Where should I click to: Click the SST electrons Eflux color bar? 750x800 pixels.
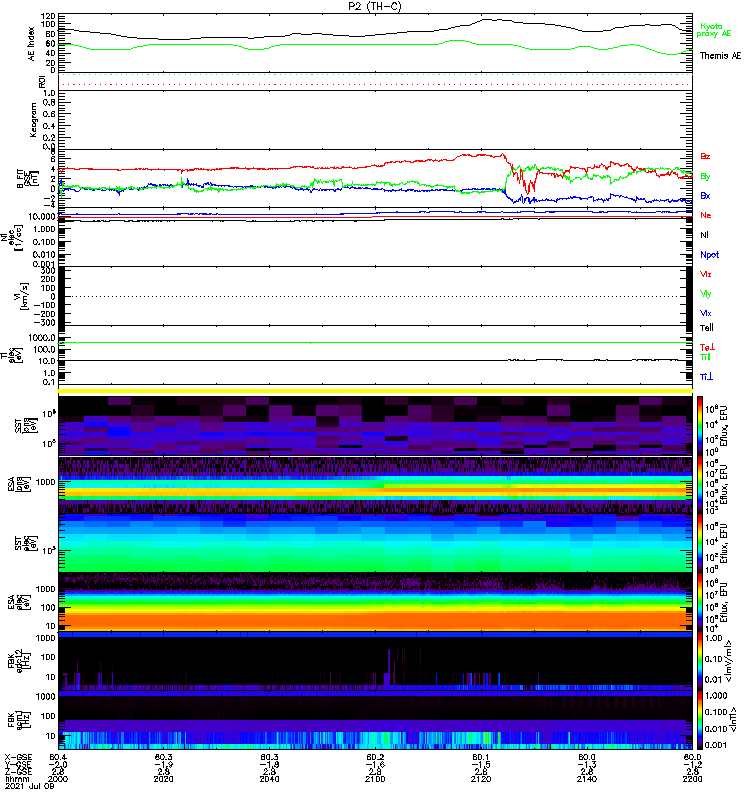coord(700,543)
